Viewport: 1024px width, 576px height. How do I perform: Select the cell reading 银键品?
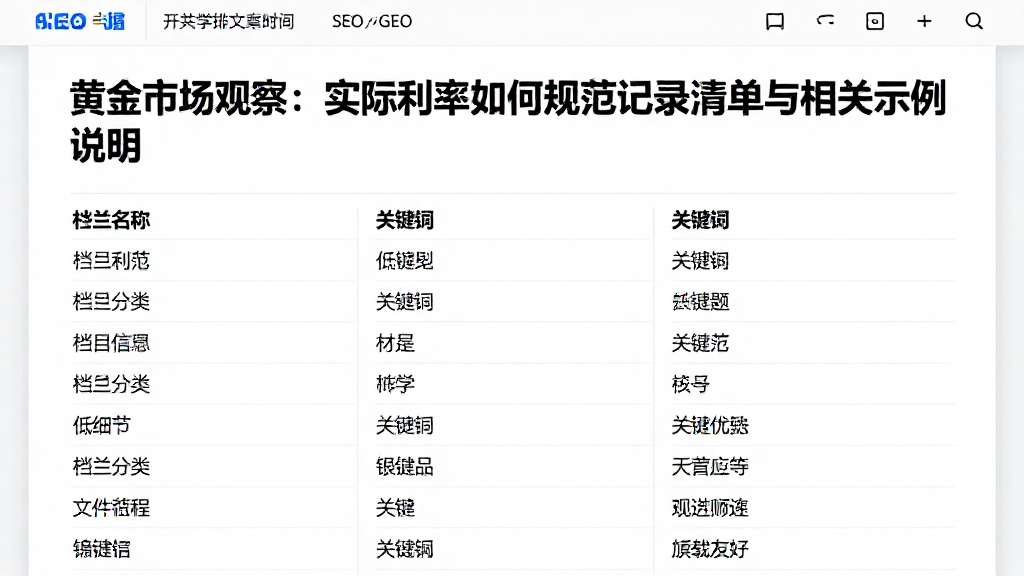click(x=404, y=466)
